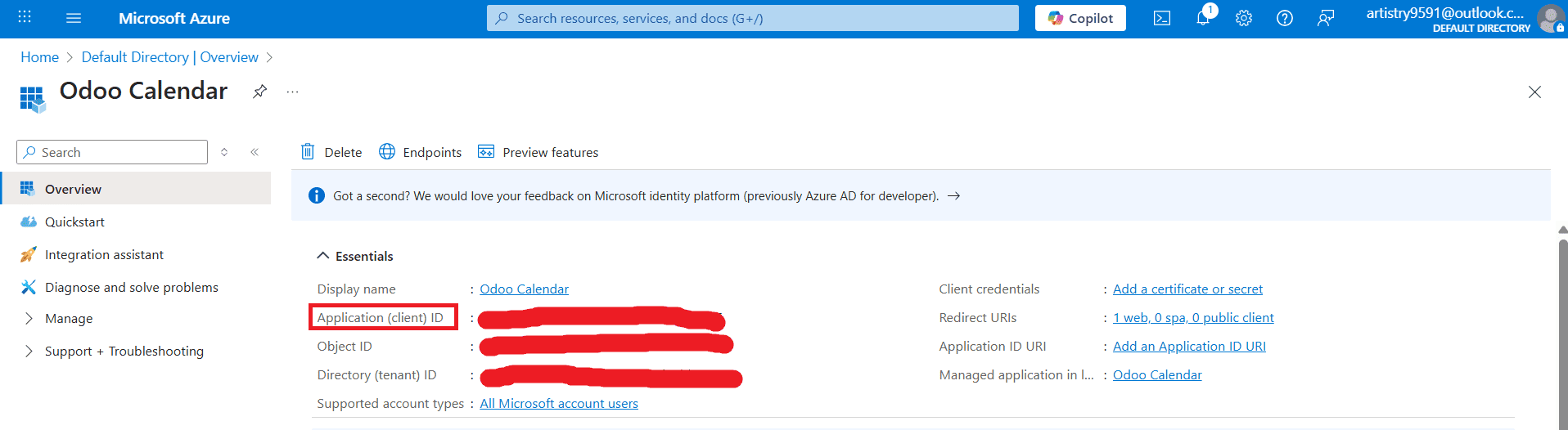Open the notifications bell
Image resolution: width=1568 pixels, height=430 pixels.
[1203, 18]
